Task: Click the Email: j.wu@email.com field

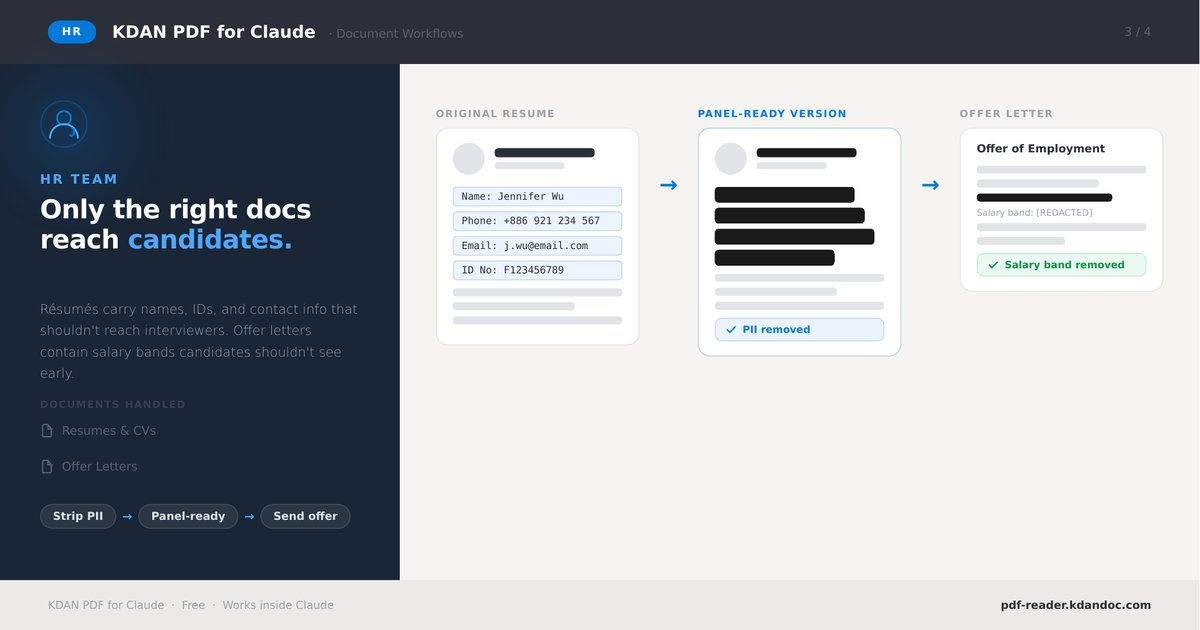Action: [x=537, y=246]
